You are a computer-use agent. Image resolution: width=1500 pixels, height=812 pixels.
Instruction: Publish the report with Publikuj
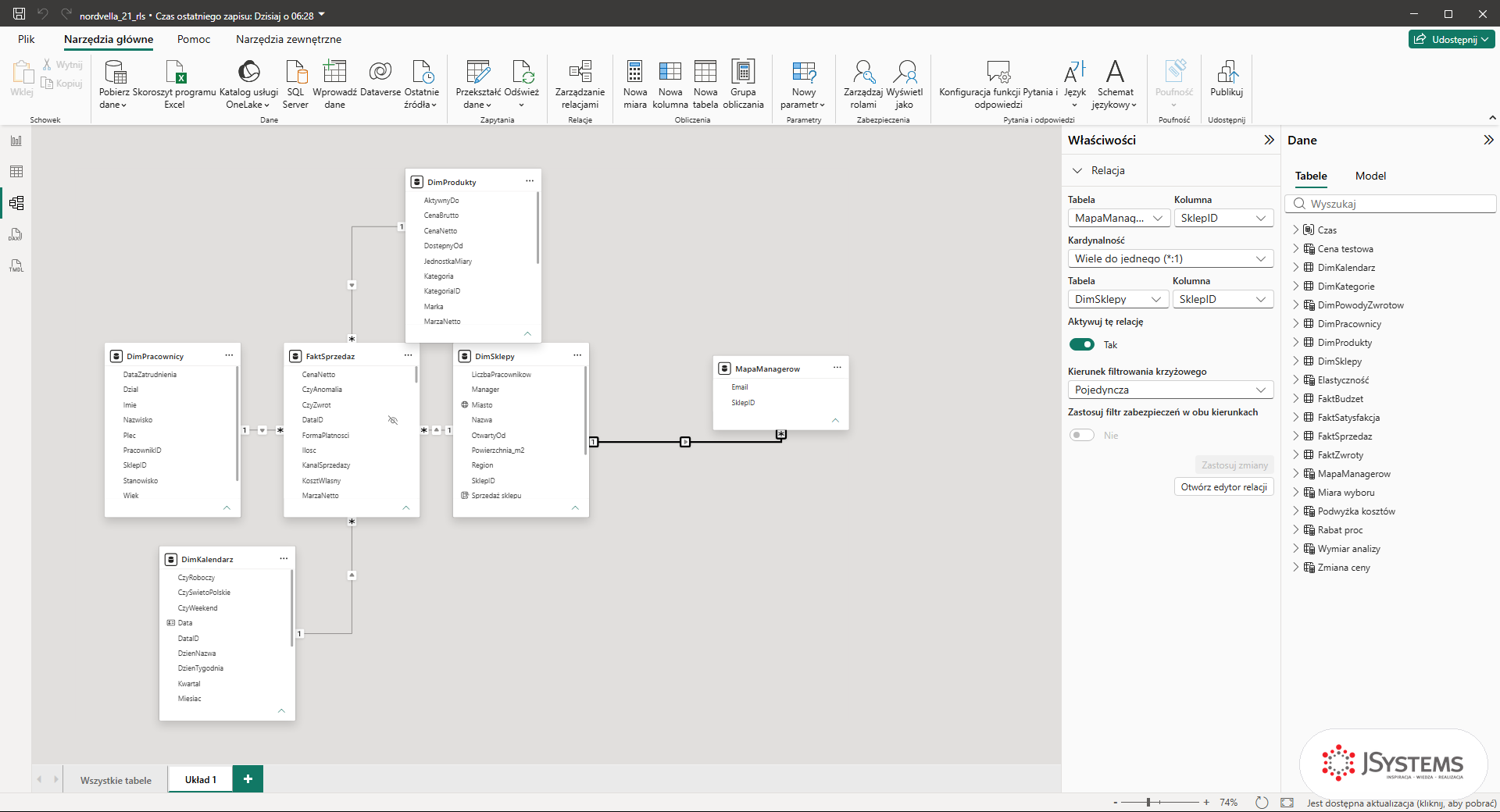point(1227,78)
